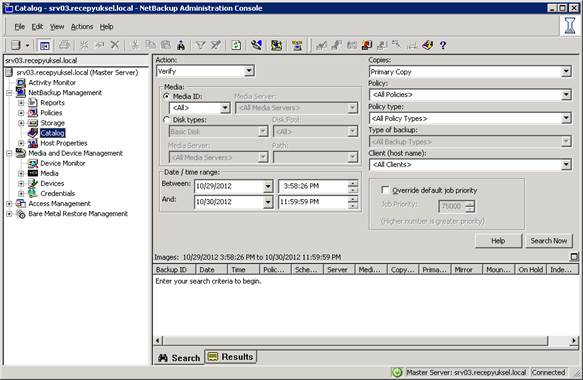The image size is (583, 380).
Task: Click the hourglass logo icon top right
Action: point(570,26)
